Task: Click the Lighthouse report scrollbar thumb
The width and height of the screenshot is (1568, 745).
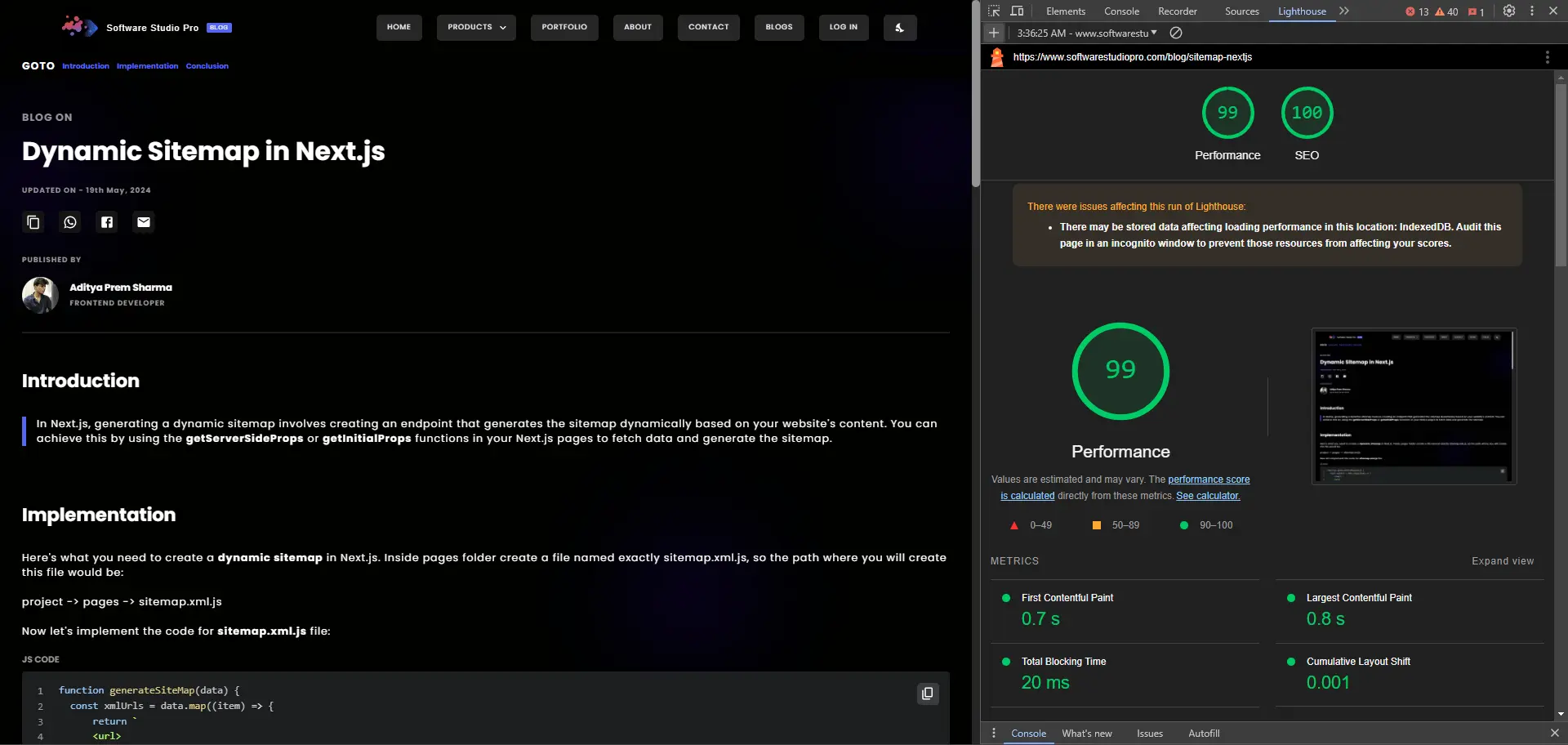Action: coord(1561,175)
